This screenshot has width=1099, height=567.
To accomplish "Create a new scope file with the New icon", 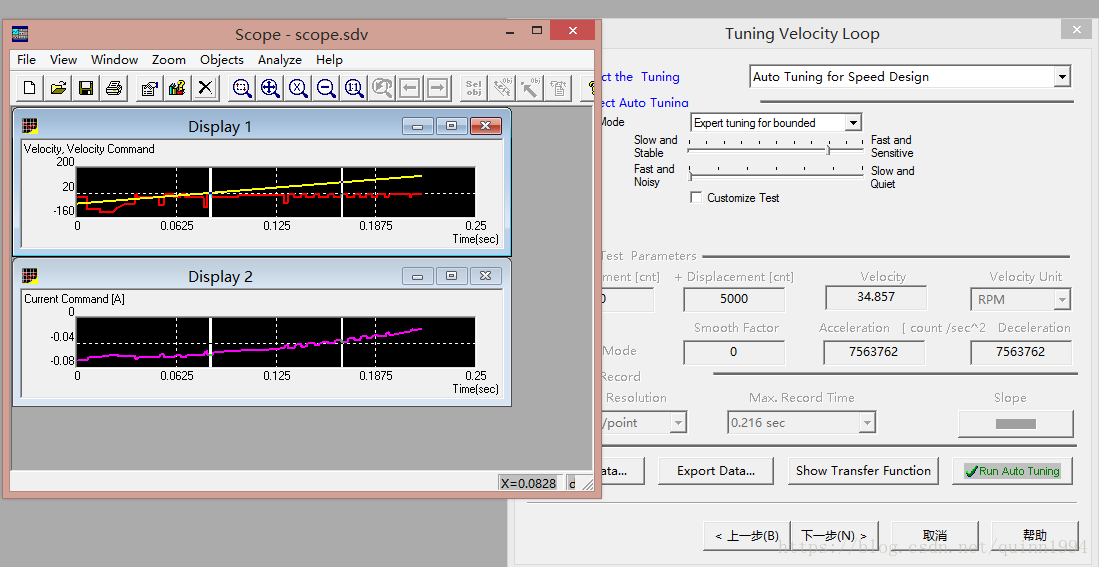I will [29, 88].
